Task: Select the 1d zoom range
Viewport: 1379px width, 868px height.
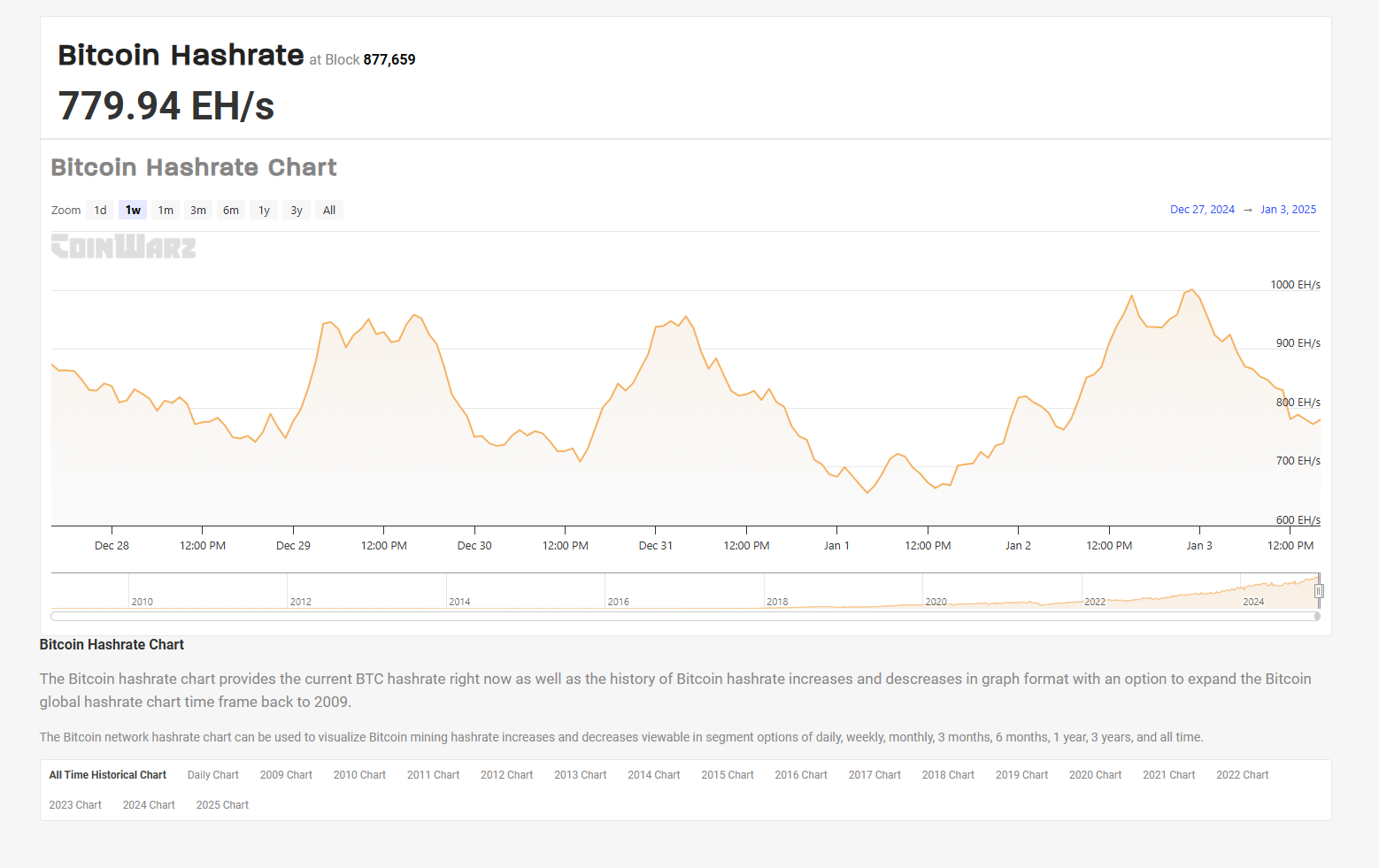Action: click(100, 211)
